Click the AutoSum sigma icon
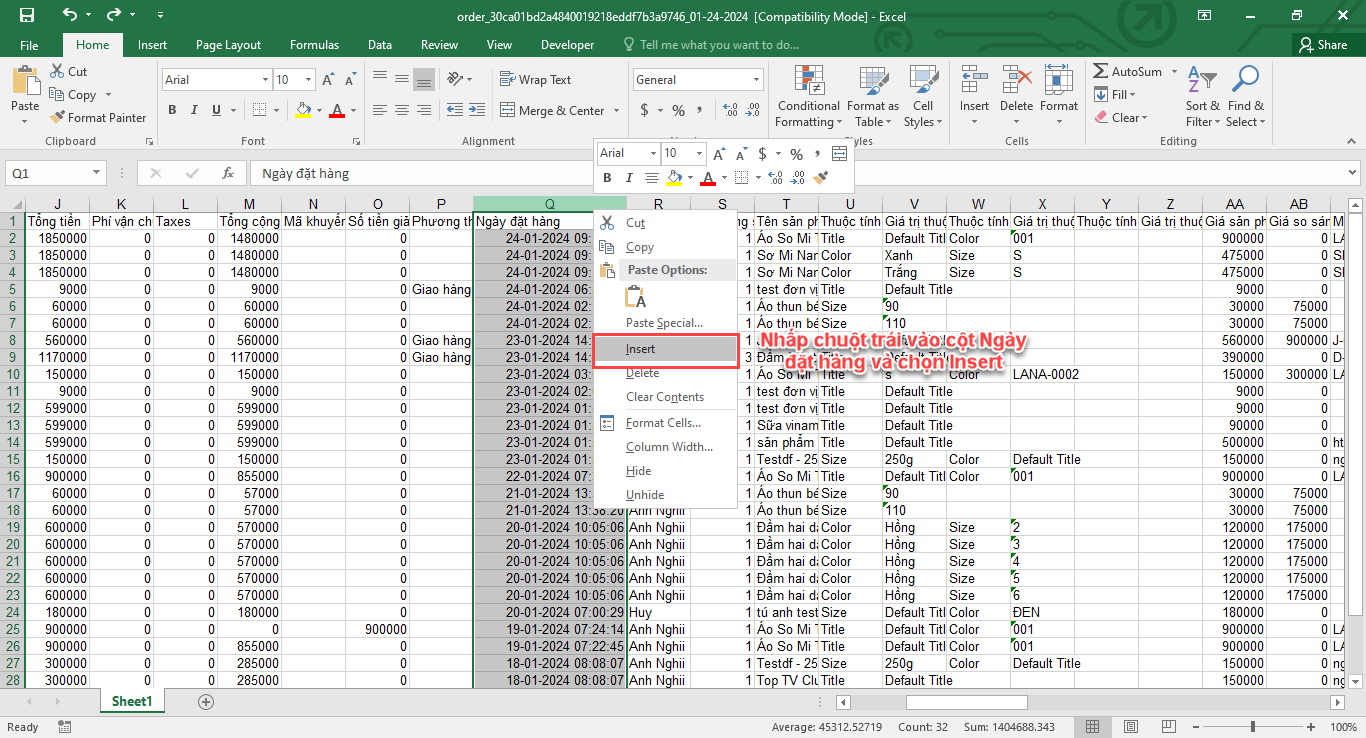 click(1100, 72)
